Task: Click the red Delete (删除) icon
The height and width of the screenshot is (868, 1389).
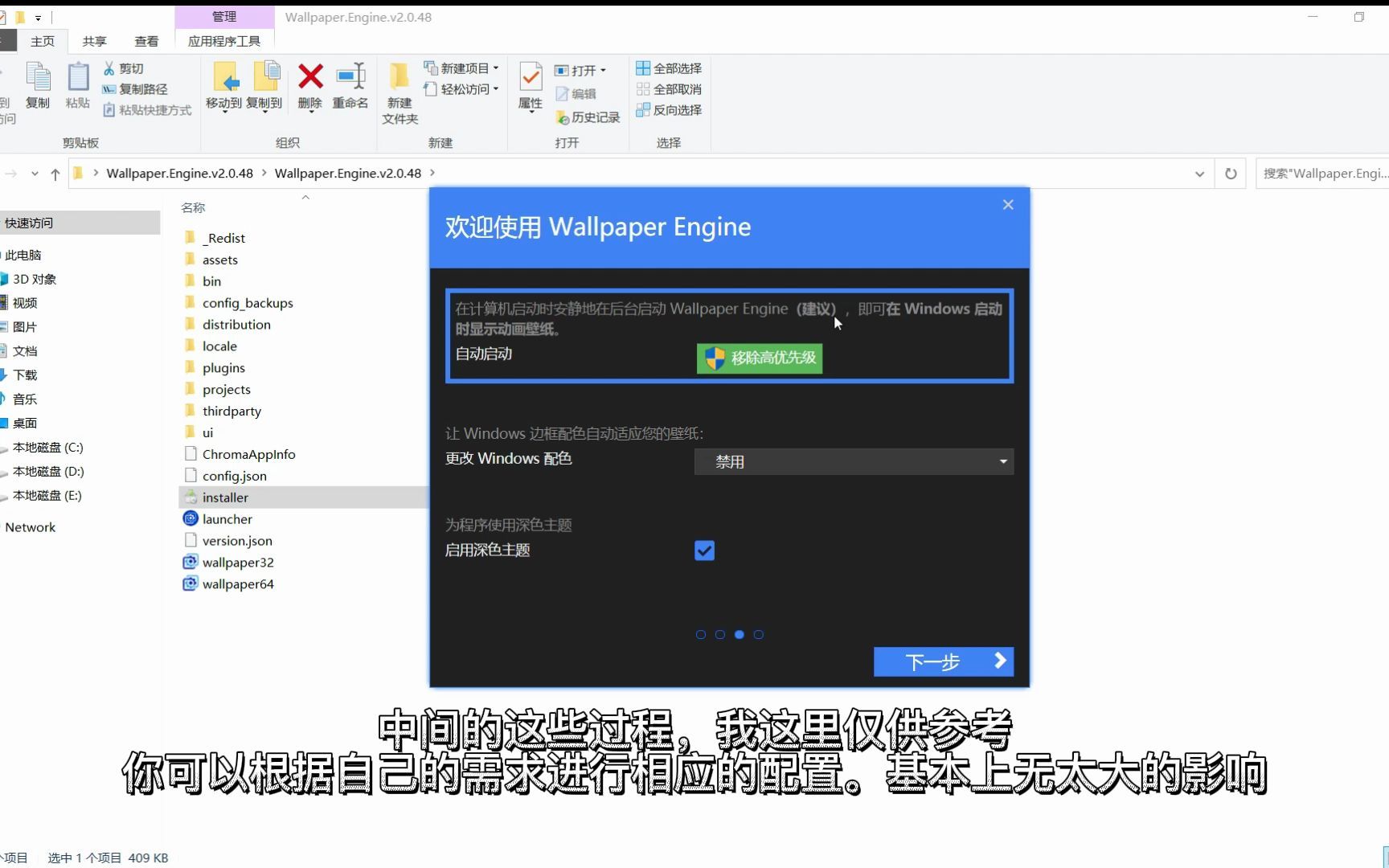Action: coord(310,76)
